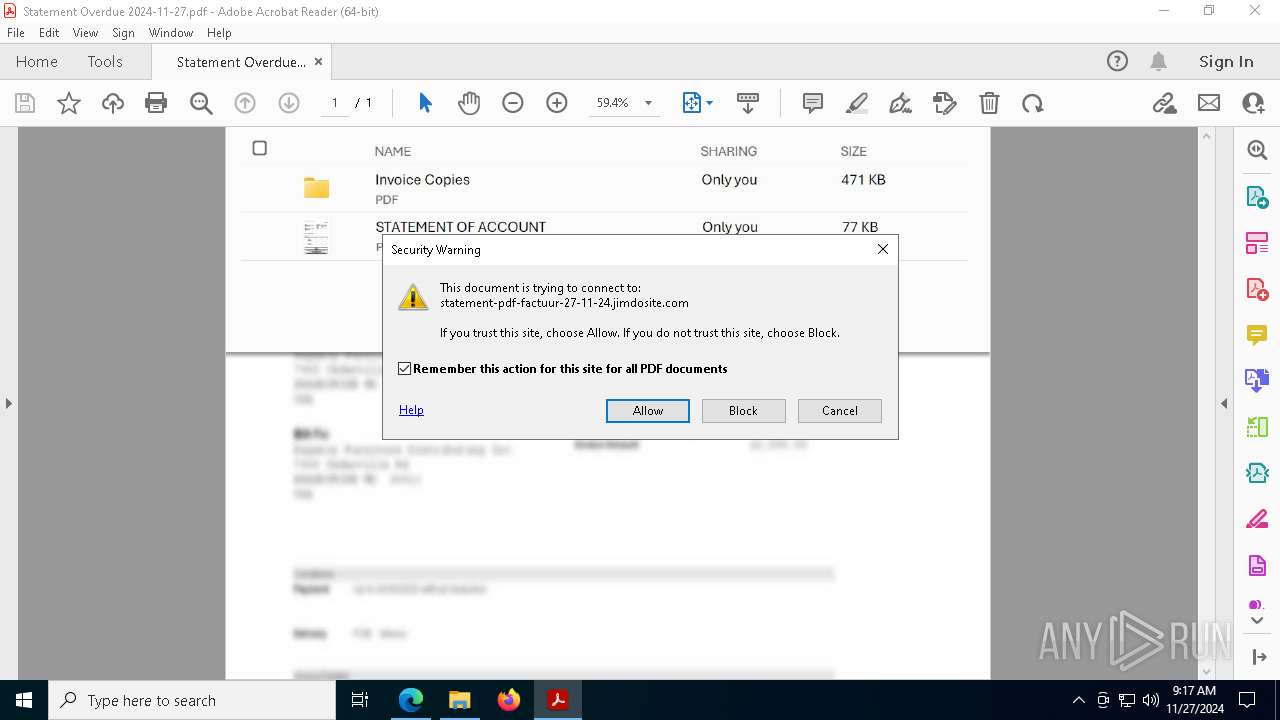1280x720 pixels.
Task: Zoom out with the minus icon
Action: click(x=513, y=103)
